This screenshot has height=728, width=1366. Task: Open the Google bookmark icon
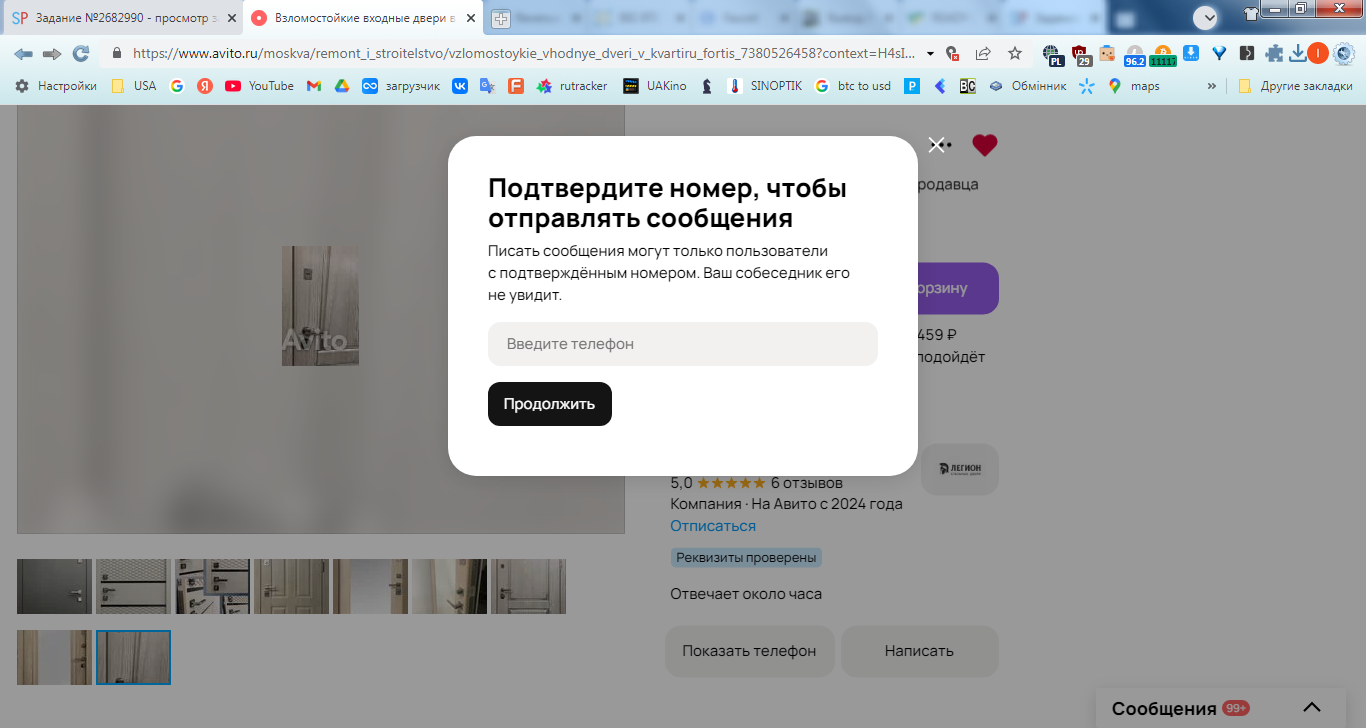tap(177, 86)
